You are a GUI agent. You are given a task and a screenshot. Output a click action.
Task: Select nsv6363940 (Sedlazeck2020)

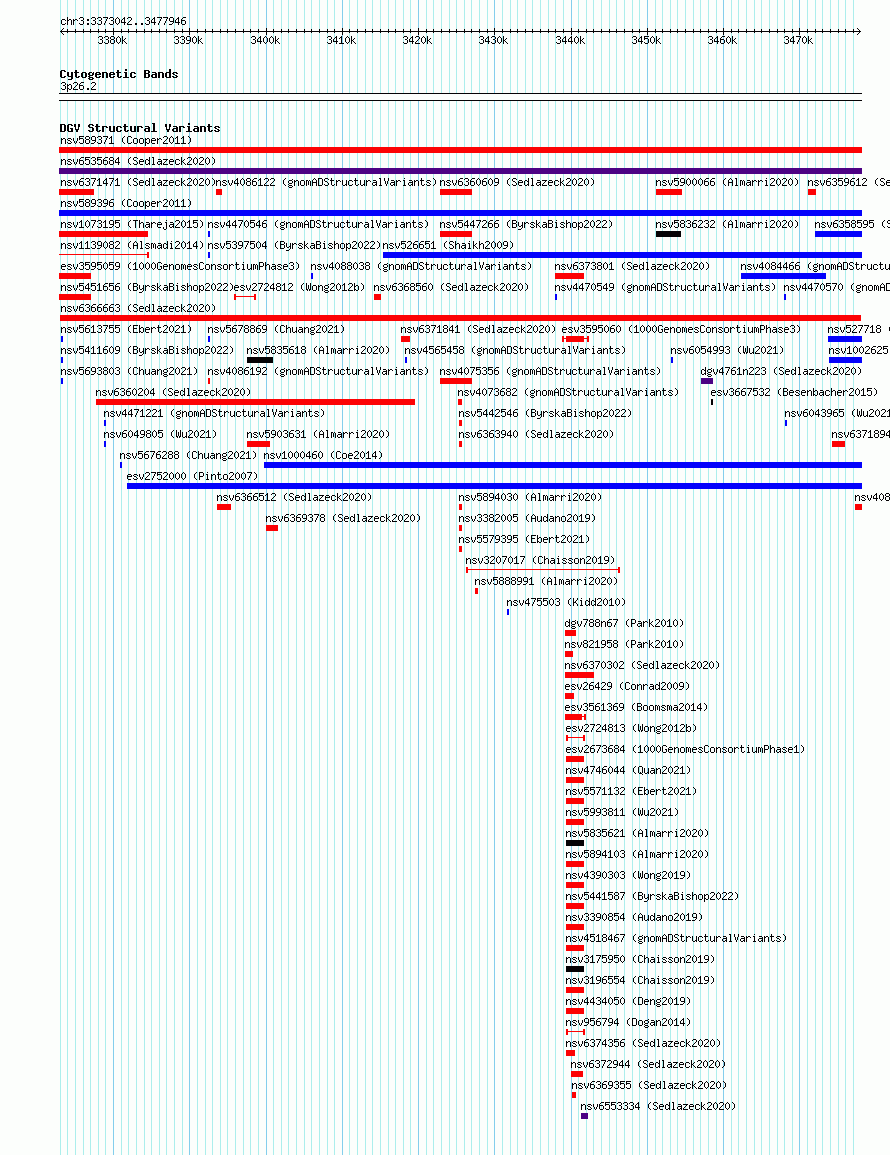(x=536, y=434)
